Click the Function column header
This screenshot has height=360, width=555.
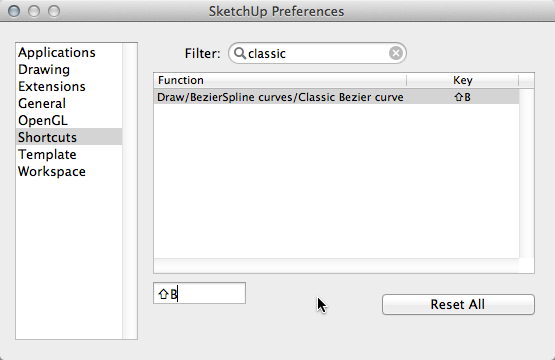pyautogui.click(x=280, y=80)
